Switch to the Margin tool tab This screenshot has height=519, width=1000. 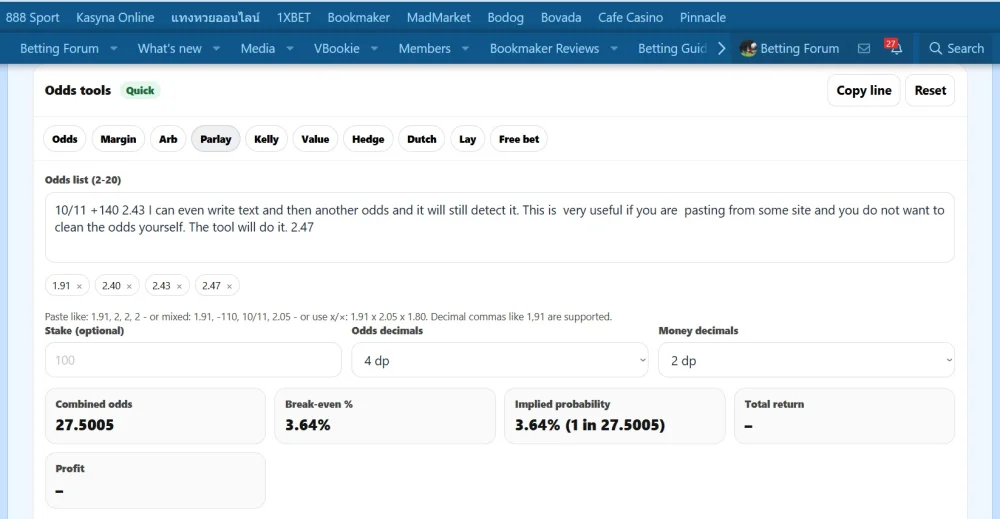pyautogui.click(x=118, y=139)
